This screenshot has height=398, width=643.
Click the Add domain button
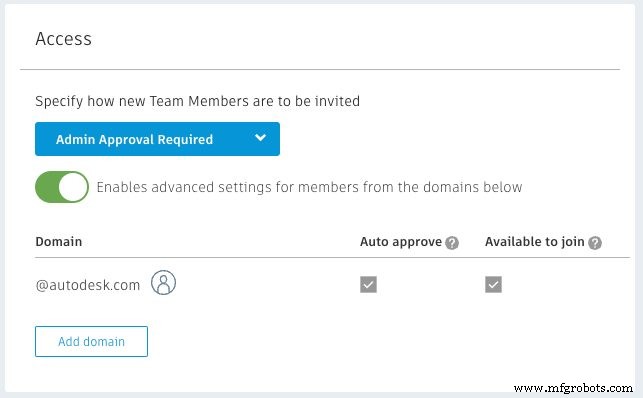point(91,341)
